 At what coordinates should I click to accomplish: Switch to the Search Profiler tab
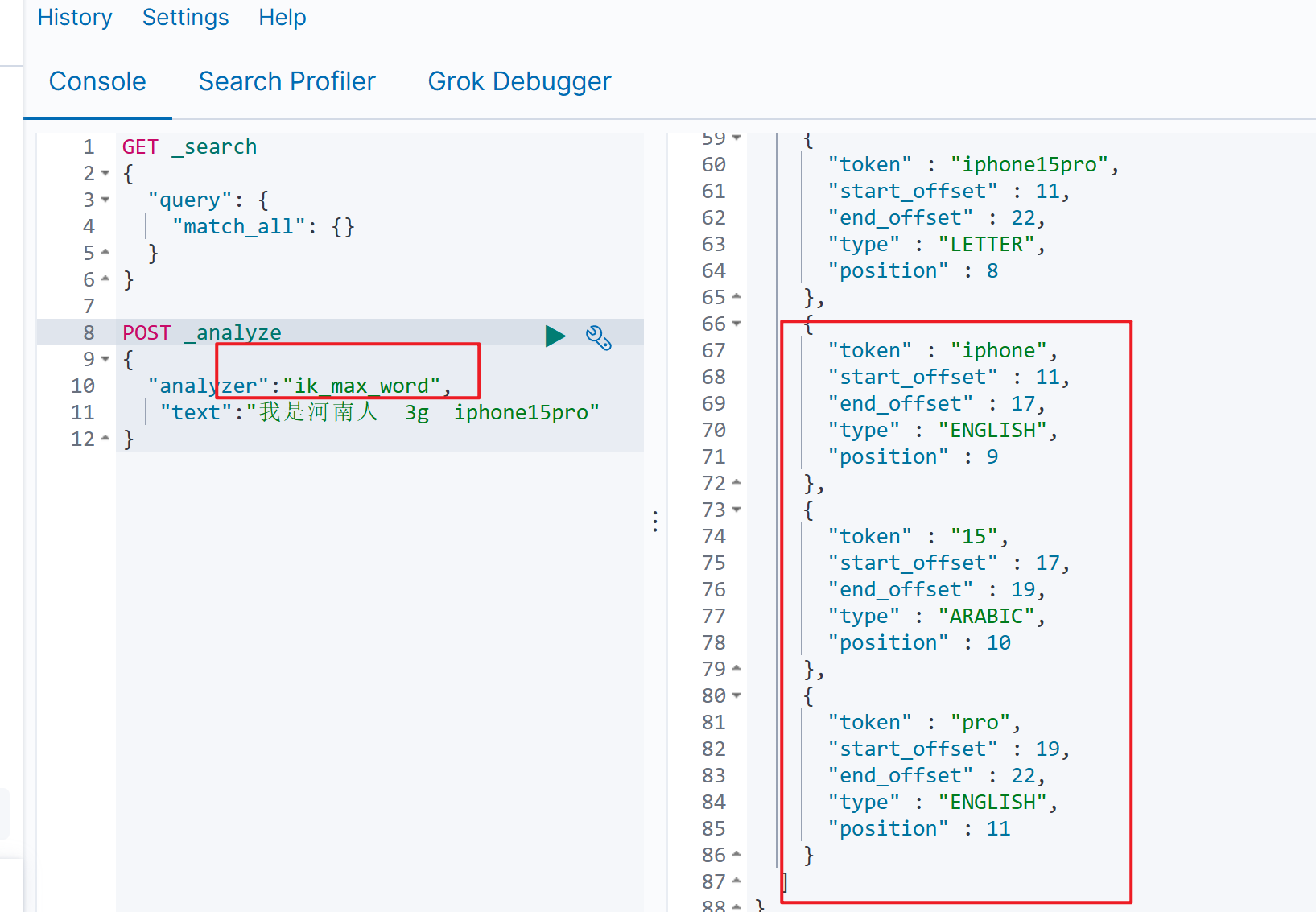[x=287, y=81]
